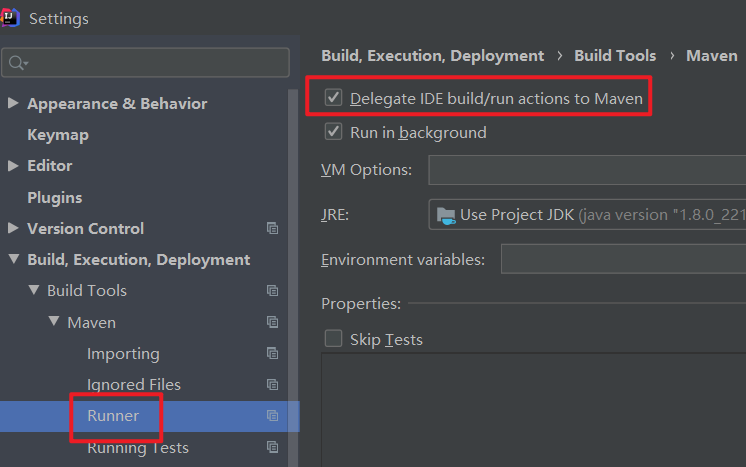Image resolution: width=746 pixels, height=467 pixels.
Task: Click the Environment variables input field
Action: (x=623, y=259)
